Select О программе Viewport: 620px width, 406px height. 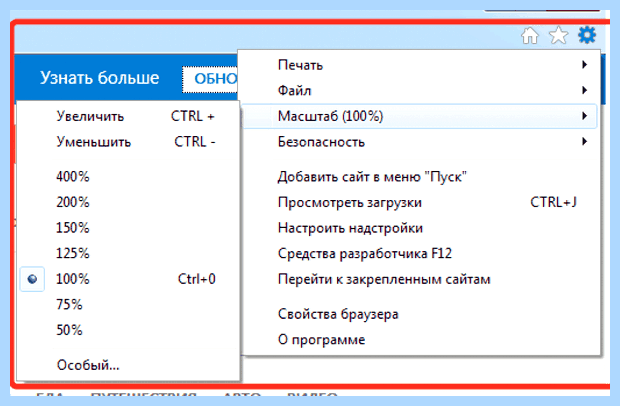[x=419, y=340]
